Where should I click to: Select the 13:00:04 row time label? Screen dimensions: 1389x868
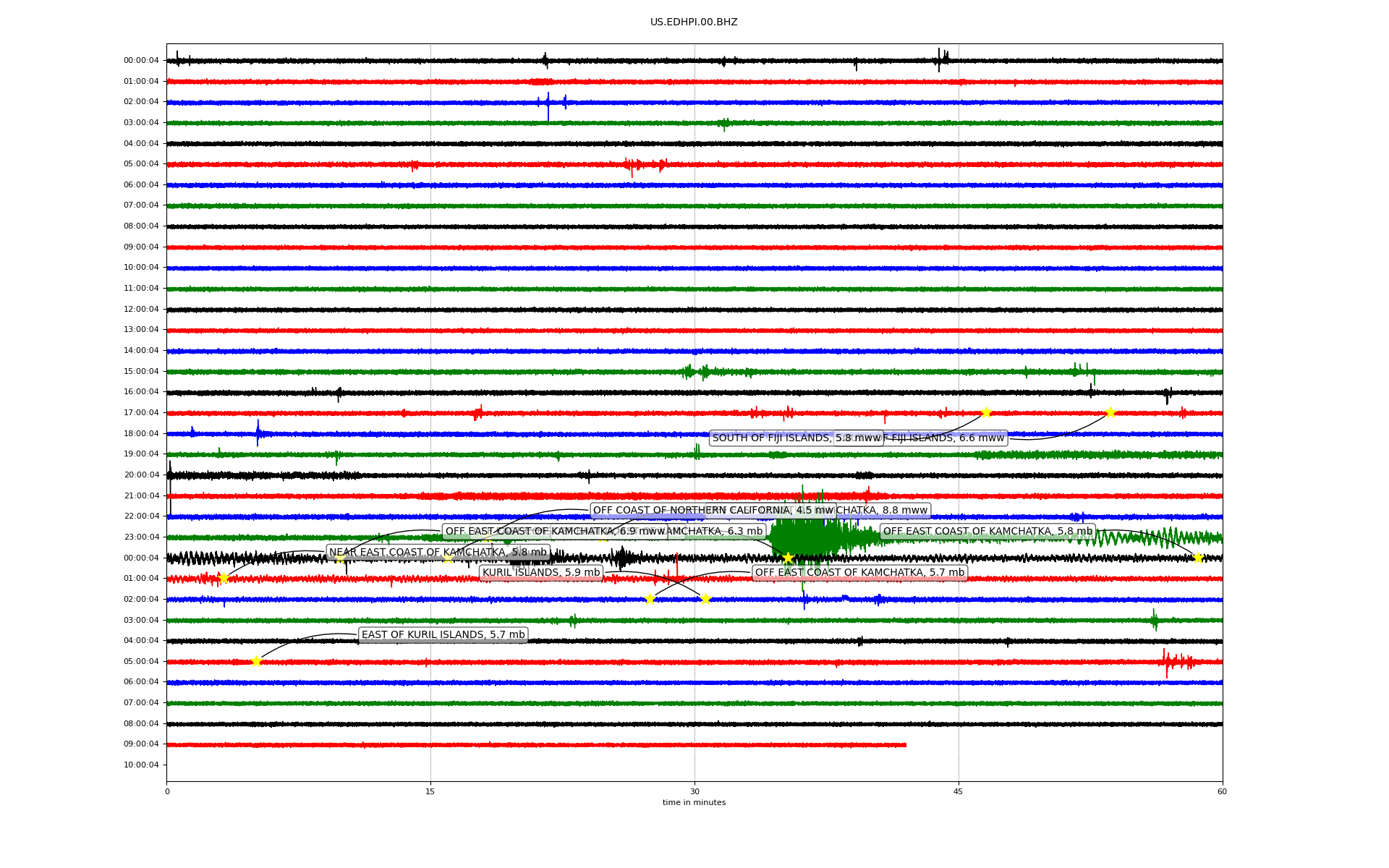point(141,330)
